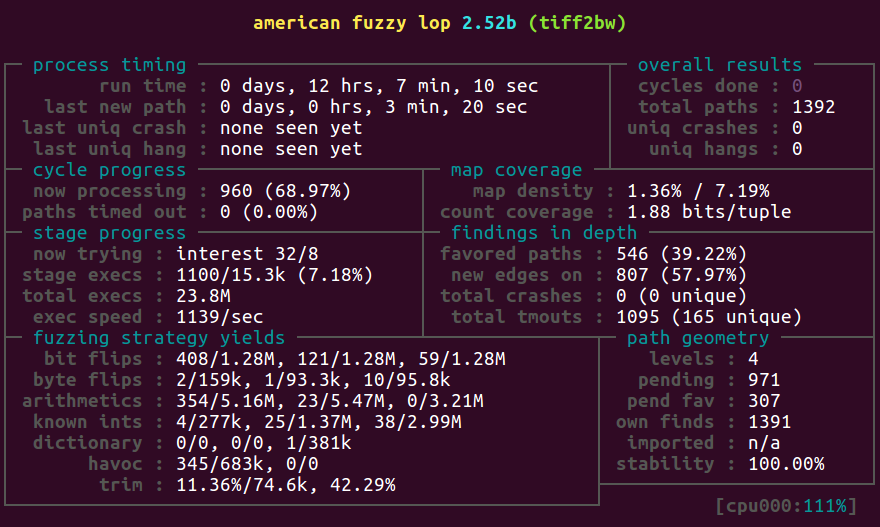Viewport: 880px width, 527px height.
Task: Select known ints value '4/277k, 25/1.37M, 38/2.99M'
Action: 319,422
